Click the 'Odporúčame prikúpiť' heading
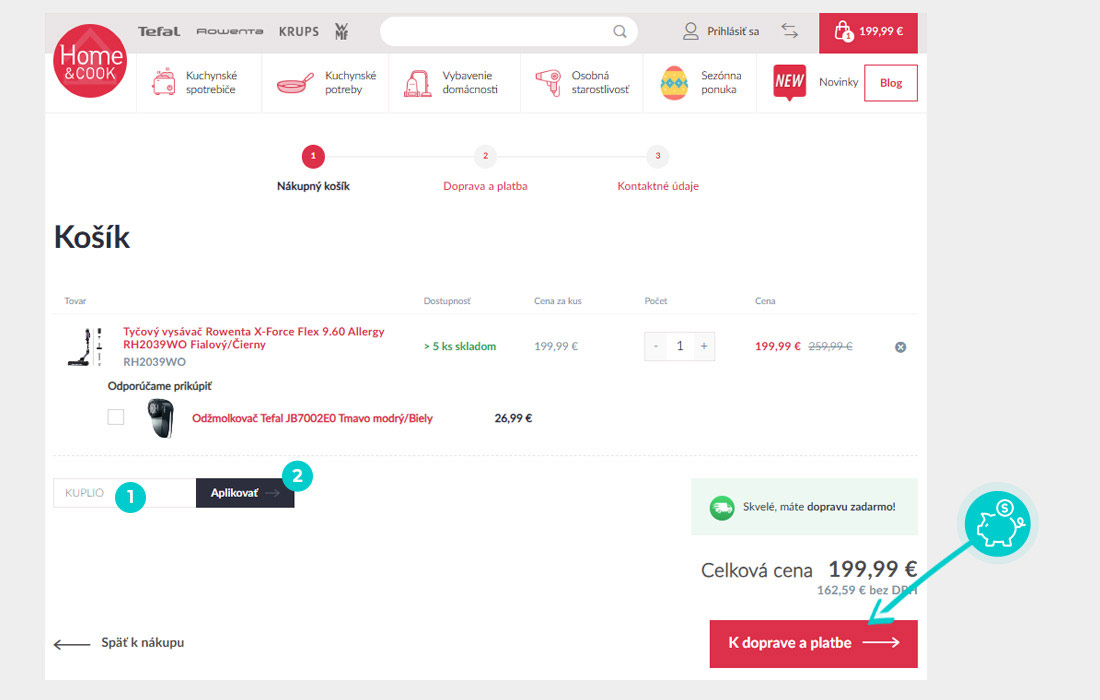This screenshot has height=700, width=1100. [x=159, y=386]
